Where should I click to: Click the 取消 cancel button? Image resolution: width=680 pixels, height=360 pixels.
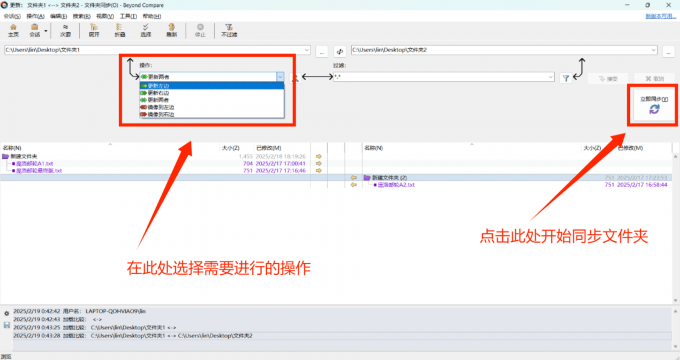(654, 79)
